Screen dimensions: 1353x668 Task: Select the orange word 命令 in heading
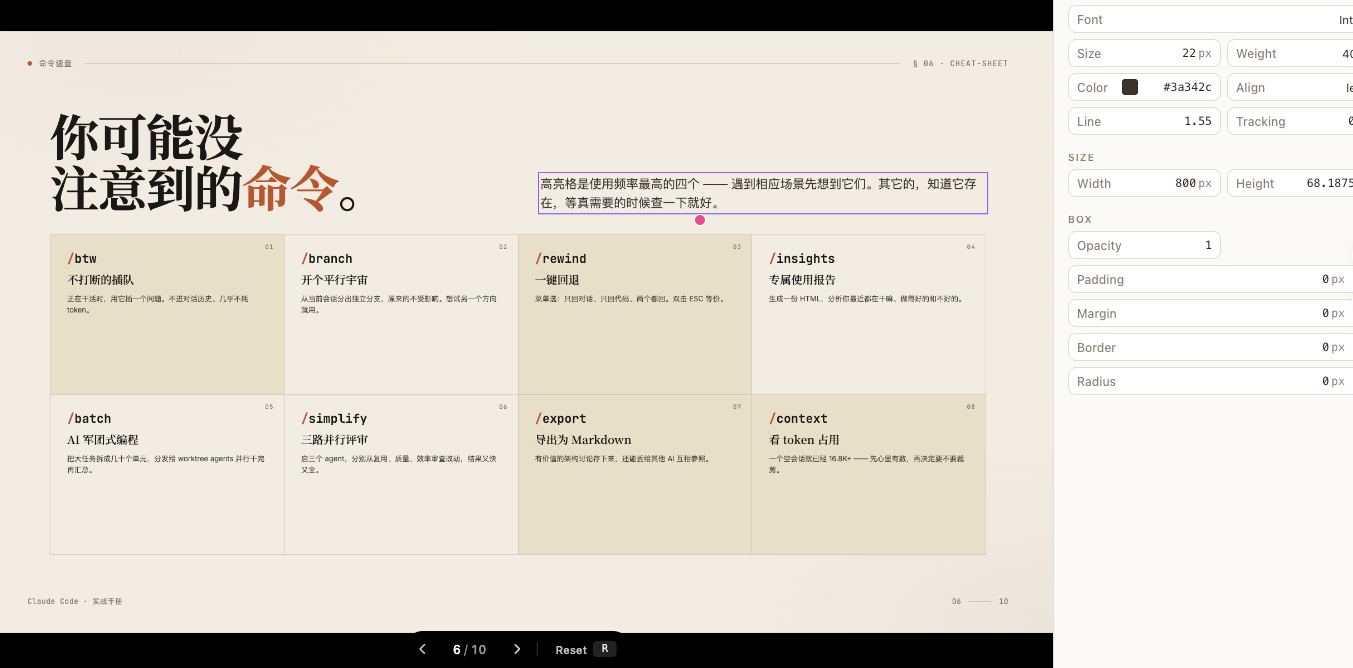[x=290, y=187]
